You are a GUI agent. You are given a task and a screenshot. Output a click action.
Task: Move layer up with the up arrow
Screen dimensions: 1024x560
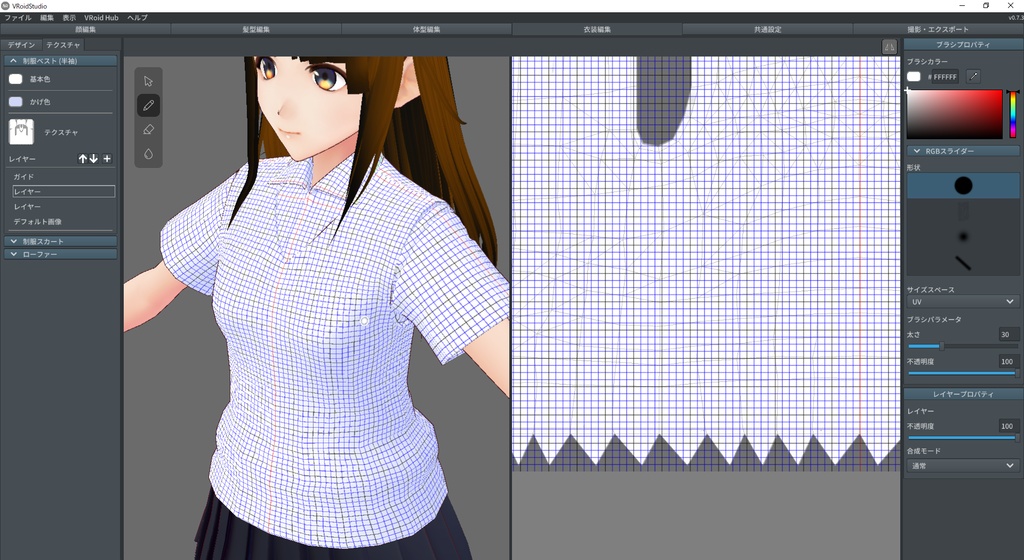(83, 159)
